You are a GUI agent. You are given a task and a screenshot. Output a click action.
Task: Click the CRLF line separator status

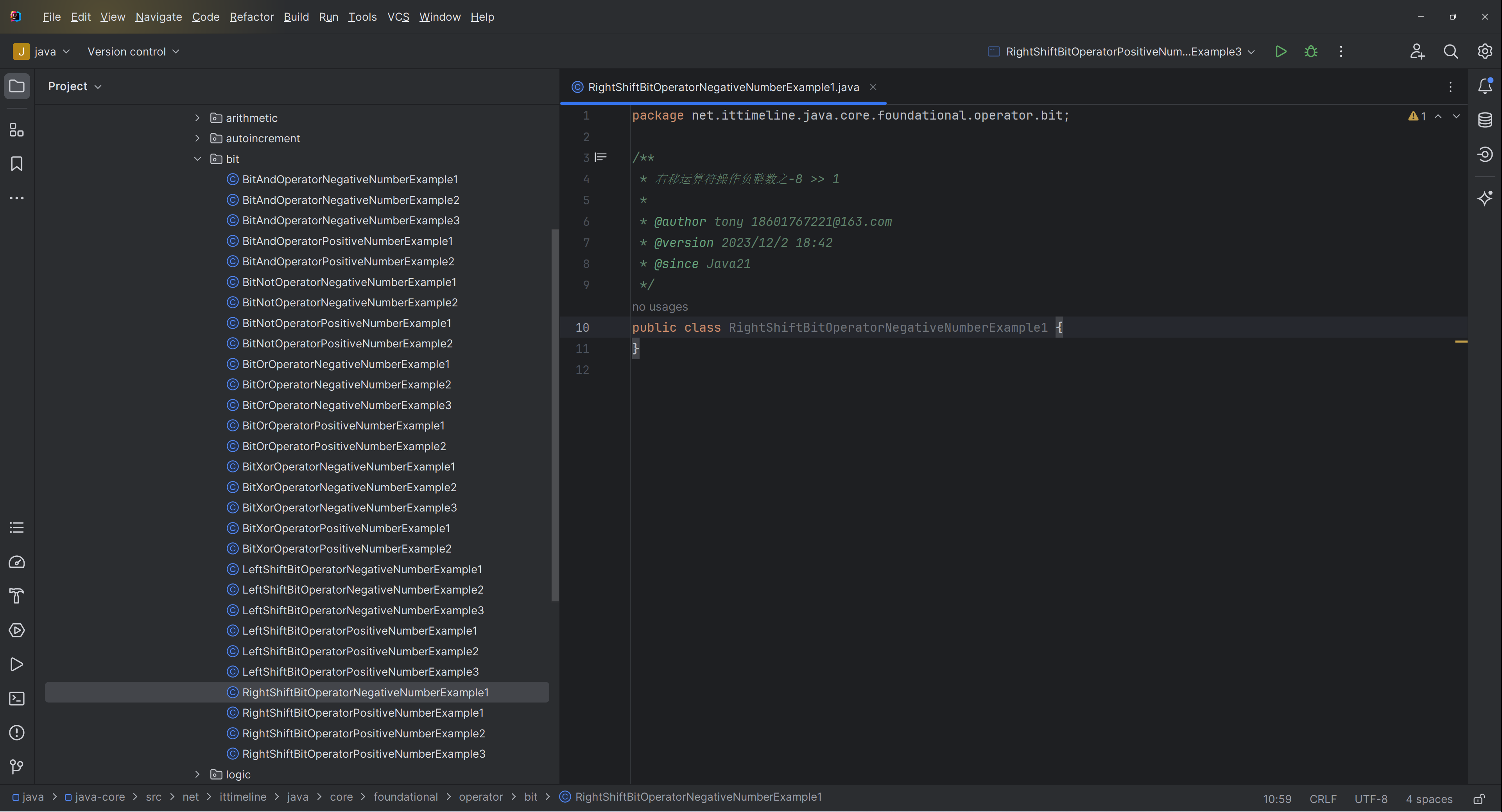[1323, 799]
